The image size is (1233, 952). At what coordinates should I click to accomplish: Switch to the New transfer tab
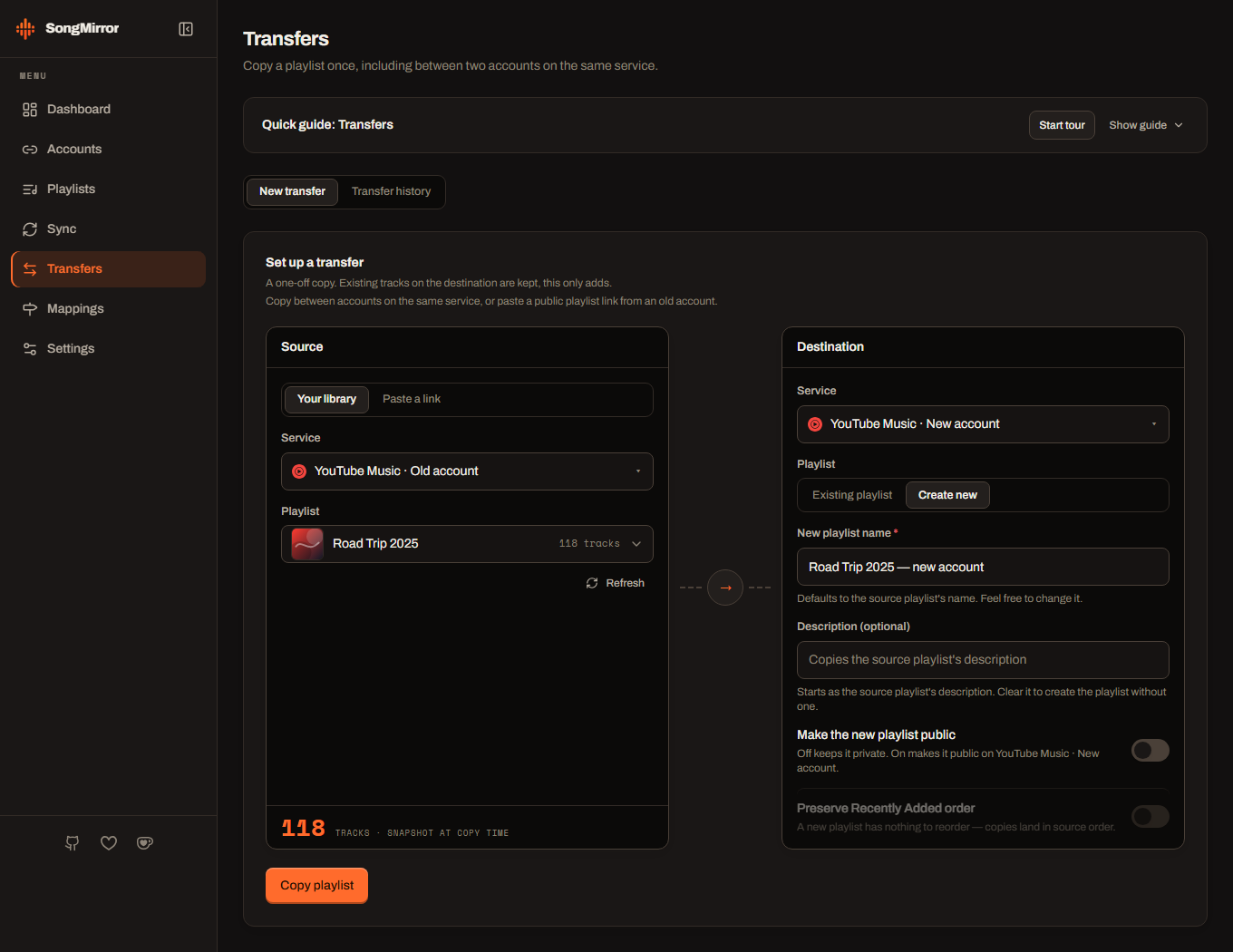click(292, 191)
